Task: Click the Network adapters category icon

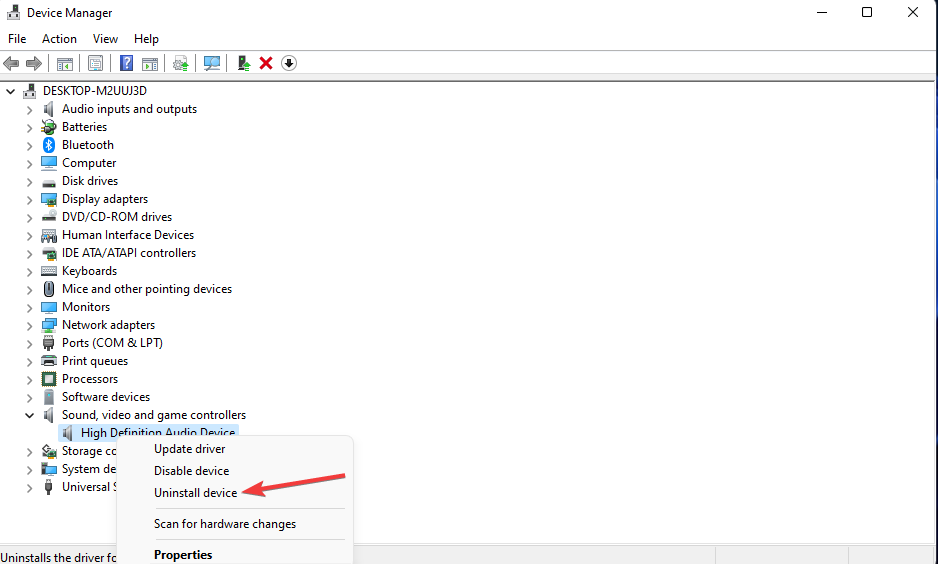Action: (48, 325)
